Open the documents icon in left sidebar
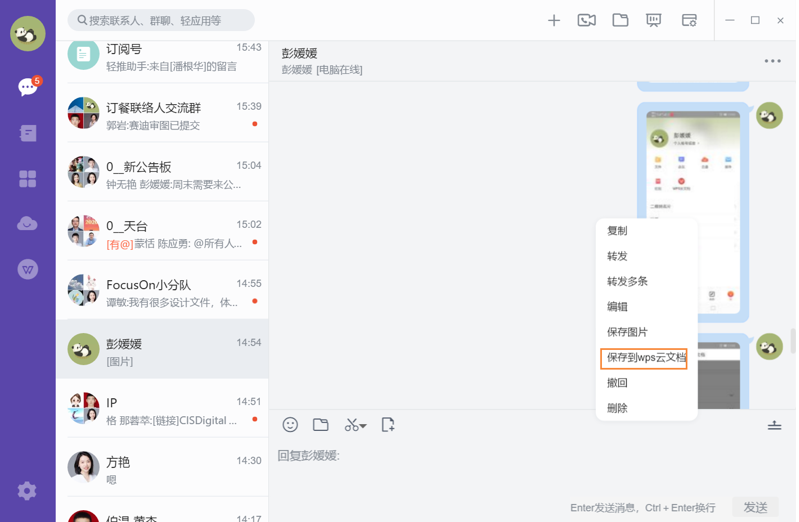Screen dimensions: 799x522 coord(27,133)
